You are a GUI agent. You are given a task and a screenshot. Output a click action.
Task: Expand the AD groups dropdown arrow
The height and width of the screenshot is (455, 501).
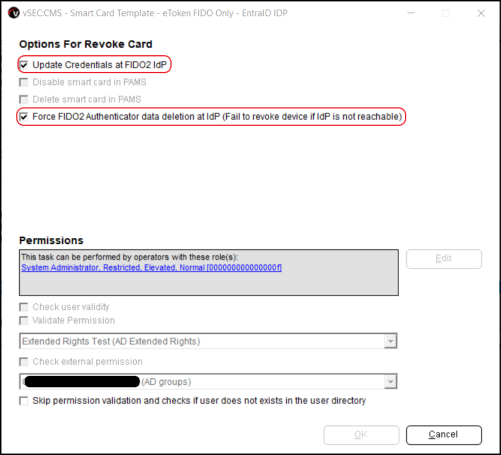click(x=390, y=382)
